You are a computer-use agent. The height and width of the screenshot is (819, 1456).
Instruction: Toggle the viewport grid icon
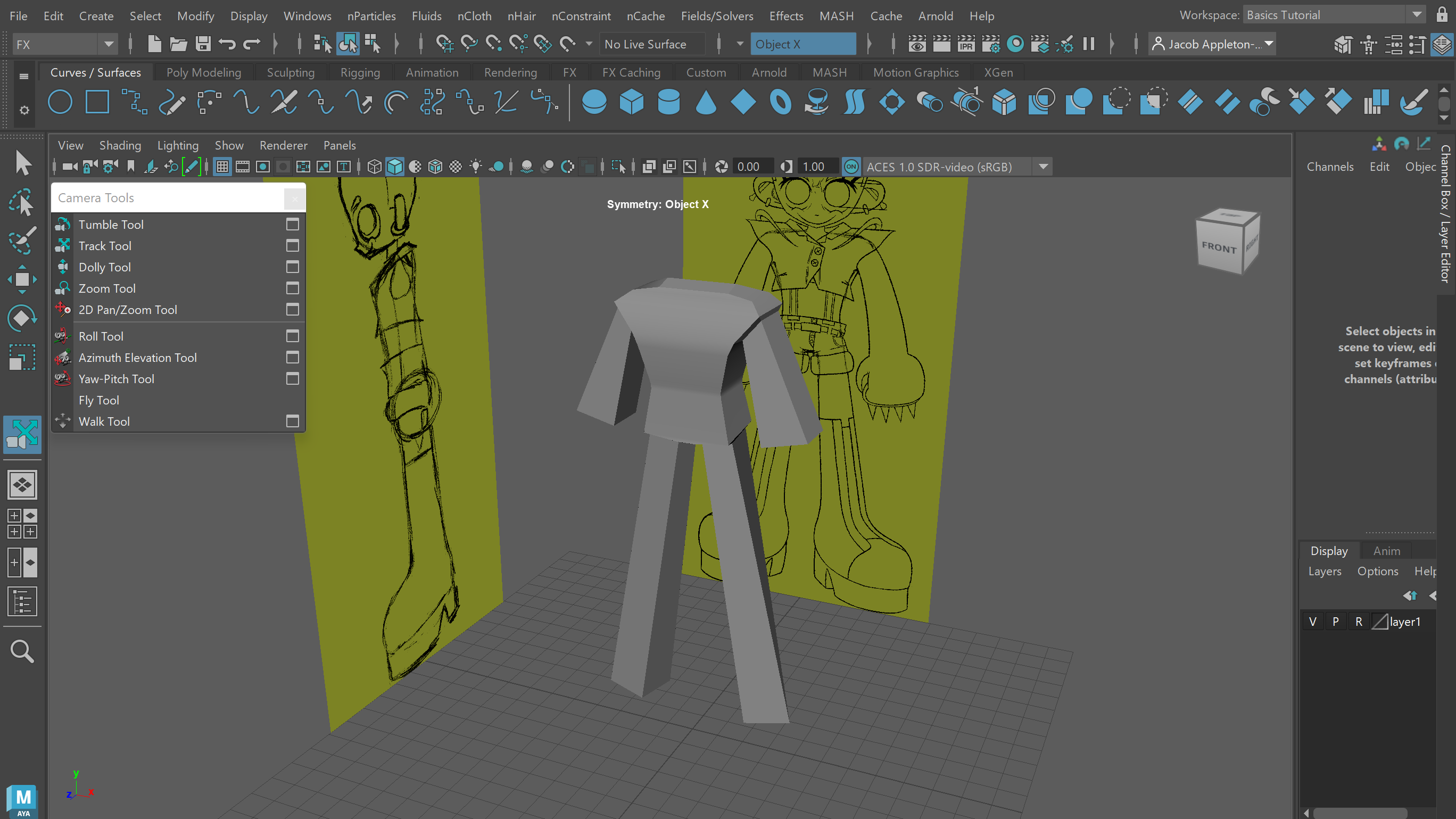pyautogui.click(x=222, y=167)
